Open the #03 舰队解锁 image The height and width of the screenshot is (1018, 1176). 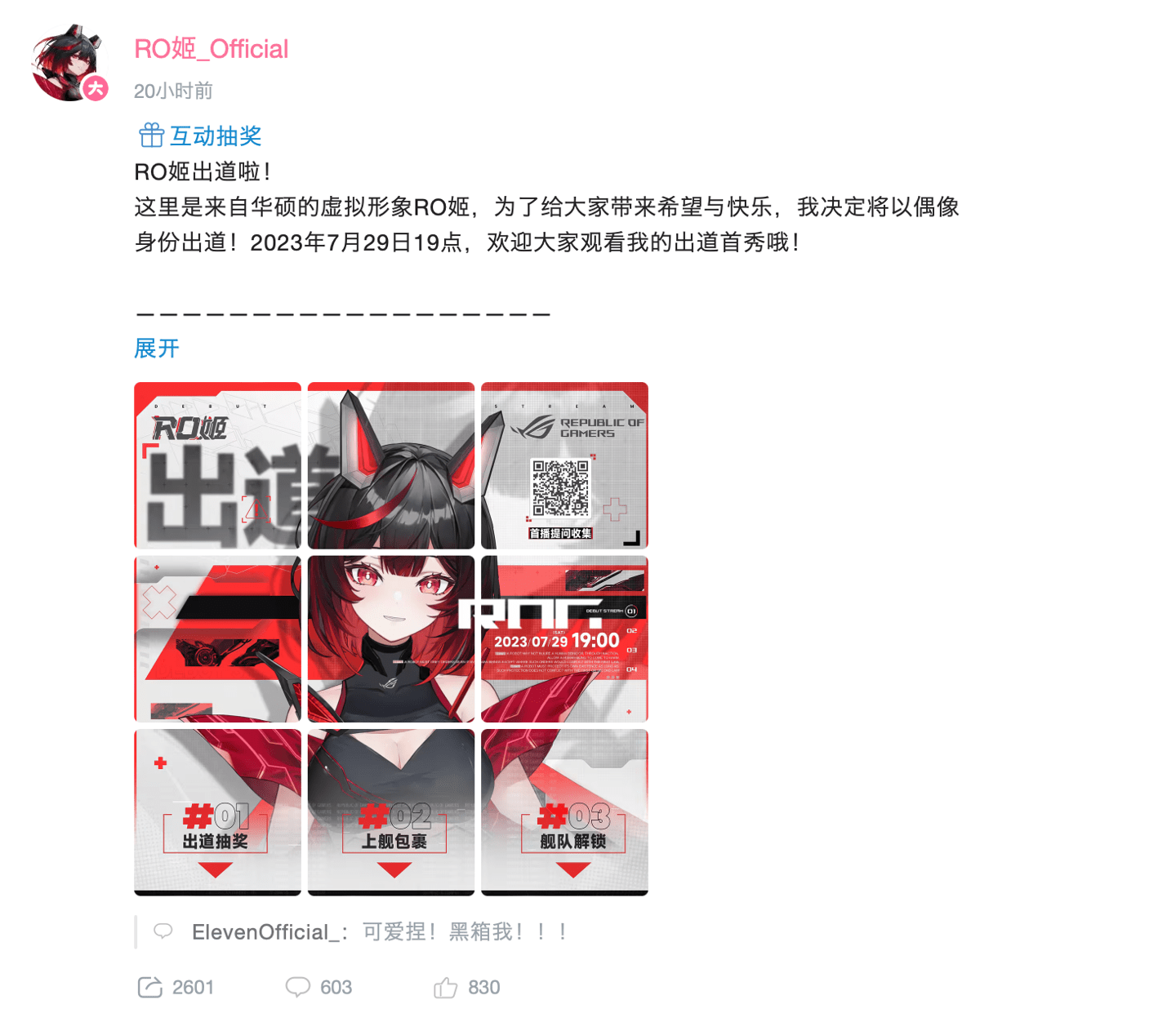(x=564, y=812)
